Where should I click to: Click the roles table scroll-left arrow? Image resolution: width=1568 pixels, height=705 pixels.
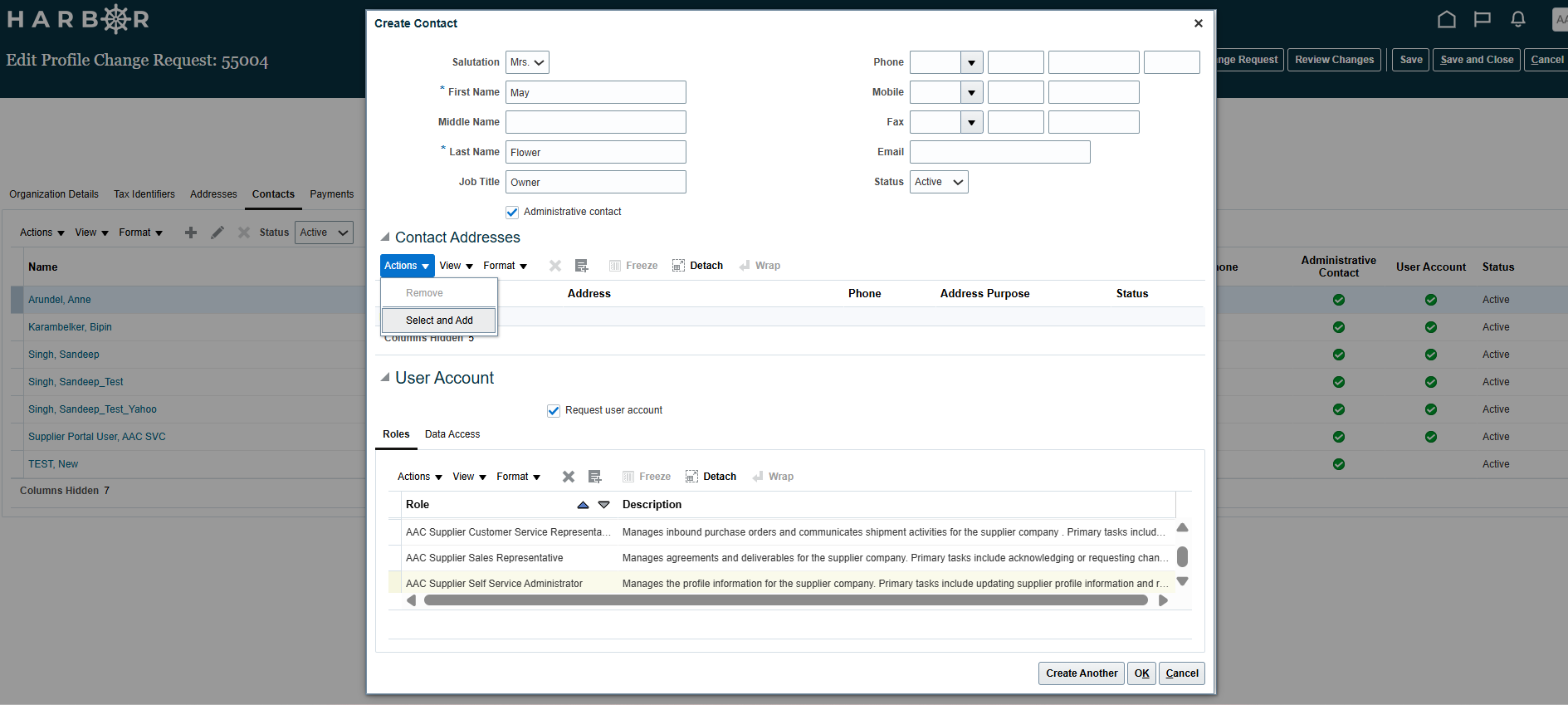pyautogui.click(x=411, y=600)
